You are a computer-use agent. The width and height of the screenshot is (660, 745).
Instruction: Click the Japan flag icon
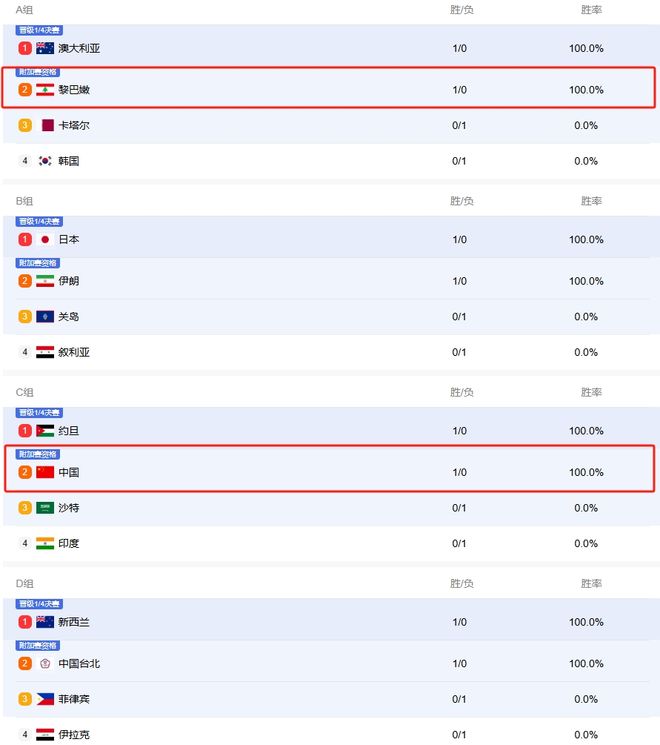45,239
